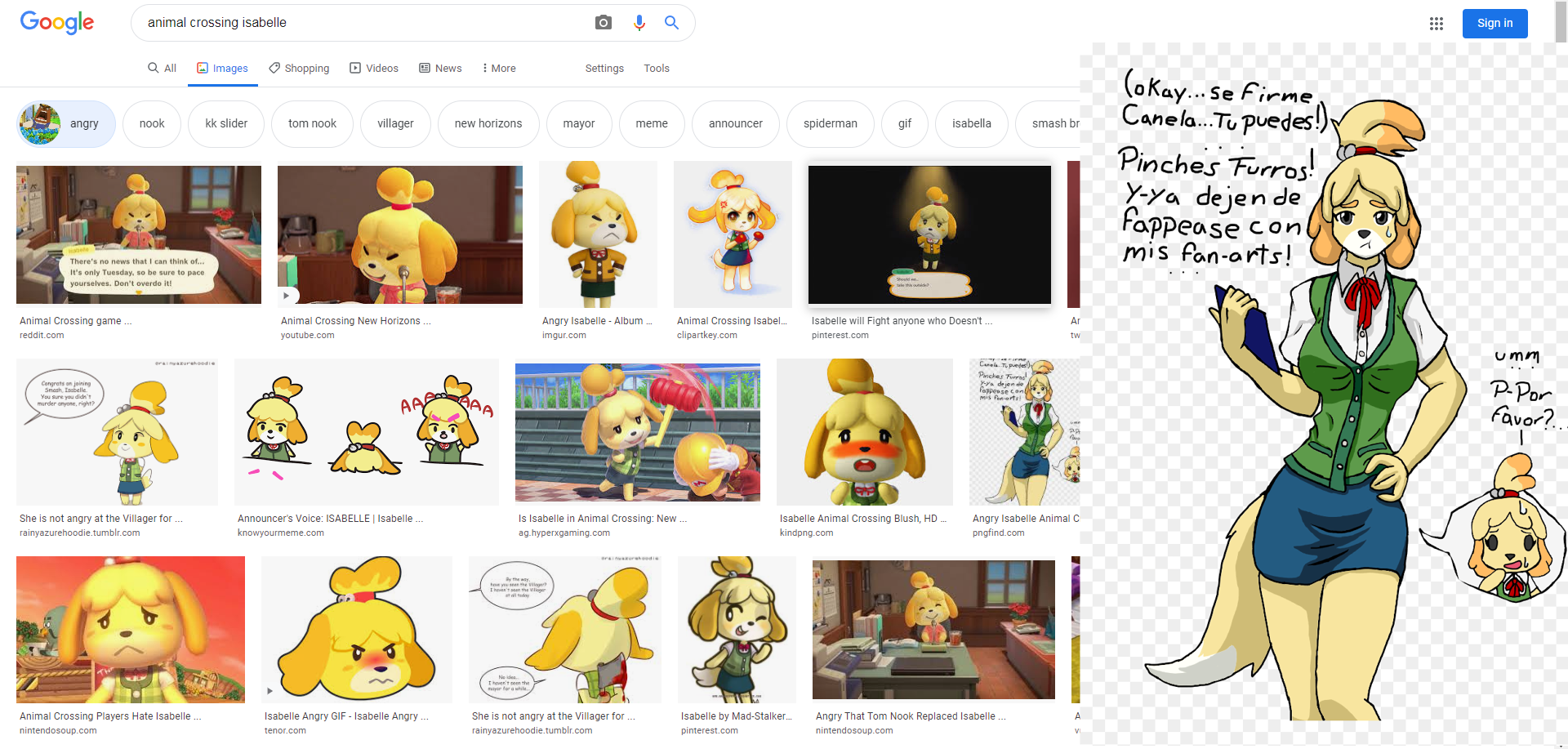1568x749 pixels.
Task: Open 'Angry That Tom Nook Replaced Isabelle' image
Action: [x=933, y=630]
